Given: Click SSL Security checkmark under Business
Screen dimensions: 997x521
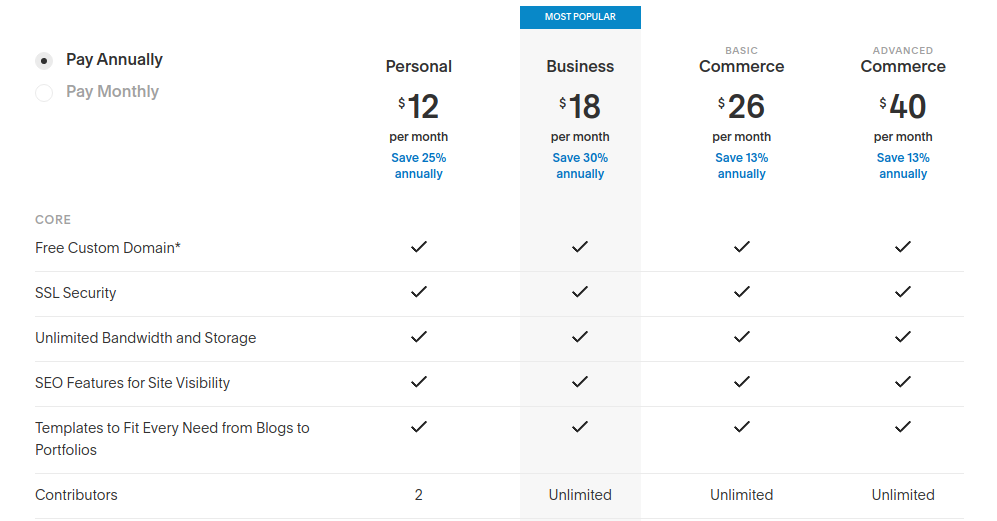Looking at the screenshot, I should point(580,292).
